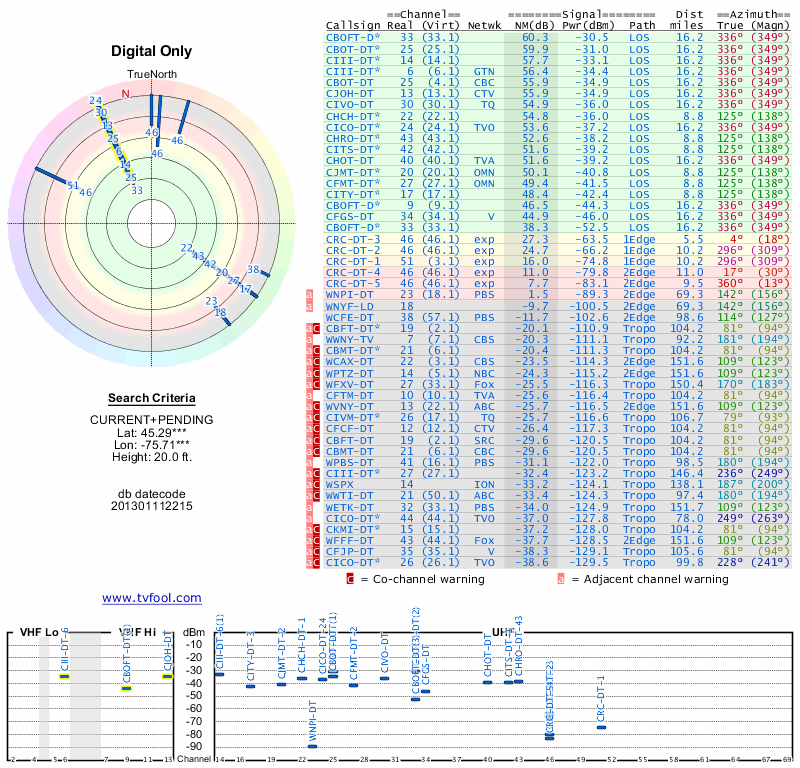Viewport: 800px width, 768px height.
Task: Select the CRC-DT-5 callsign row
Action: (x=558, y=284)
